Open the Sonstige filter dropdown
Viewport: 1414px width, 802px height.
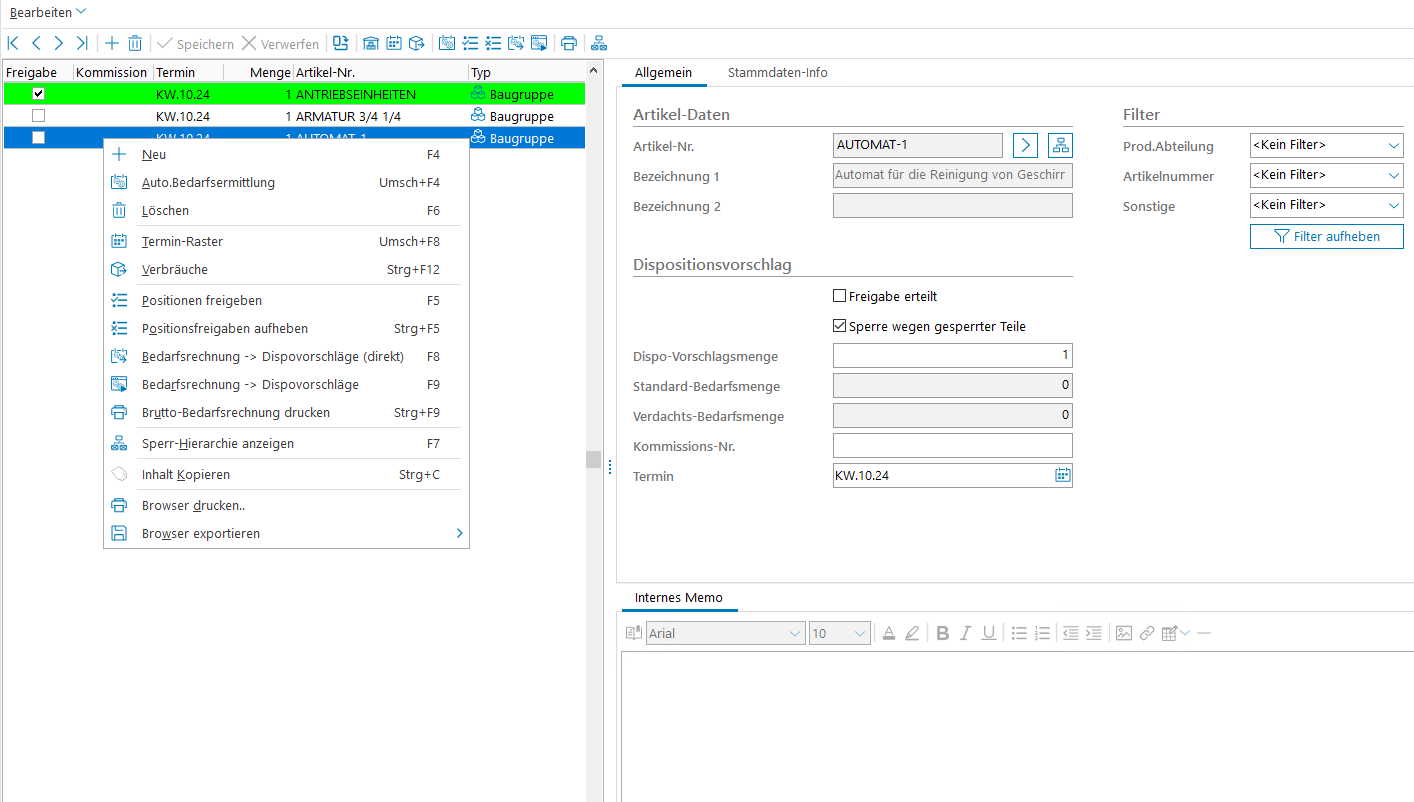[x=1326, y=205]
